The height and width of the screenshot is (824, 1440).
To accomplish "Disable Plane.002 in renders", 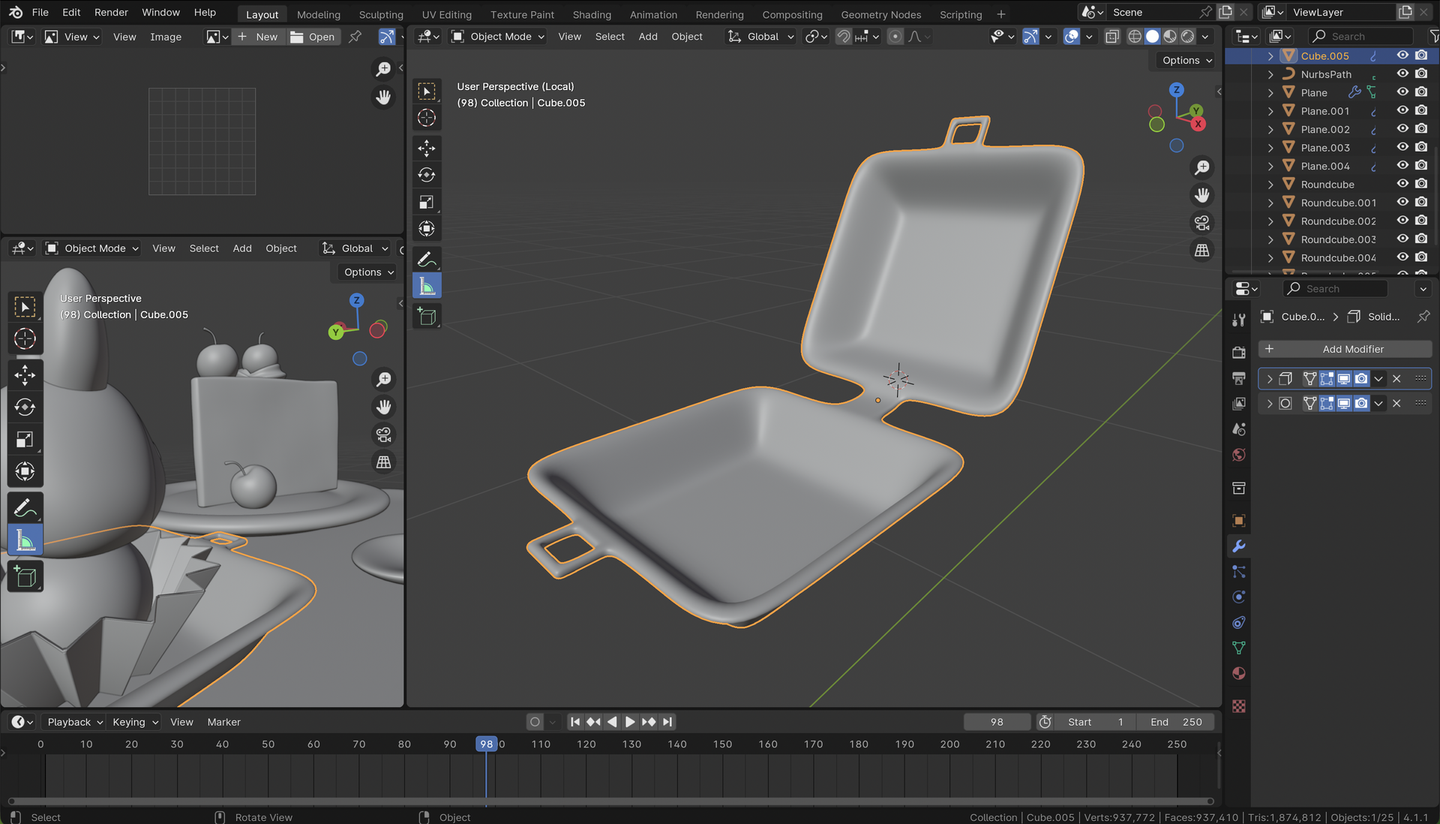I will [x=1421, y=130].
